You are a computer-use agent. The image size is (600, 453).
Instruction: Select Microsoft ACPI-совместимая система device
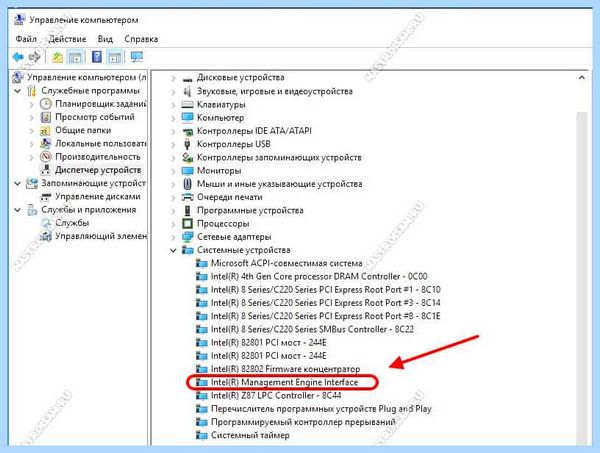pos(287,263)
